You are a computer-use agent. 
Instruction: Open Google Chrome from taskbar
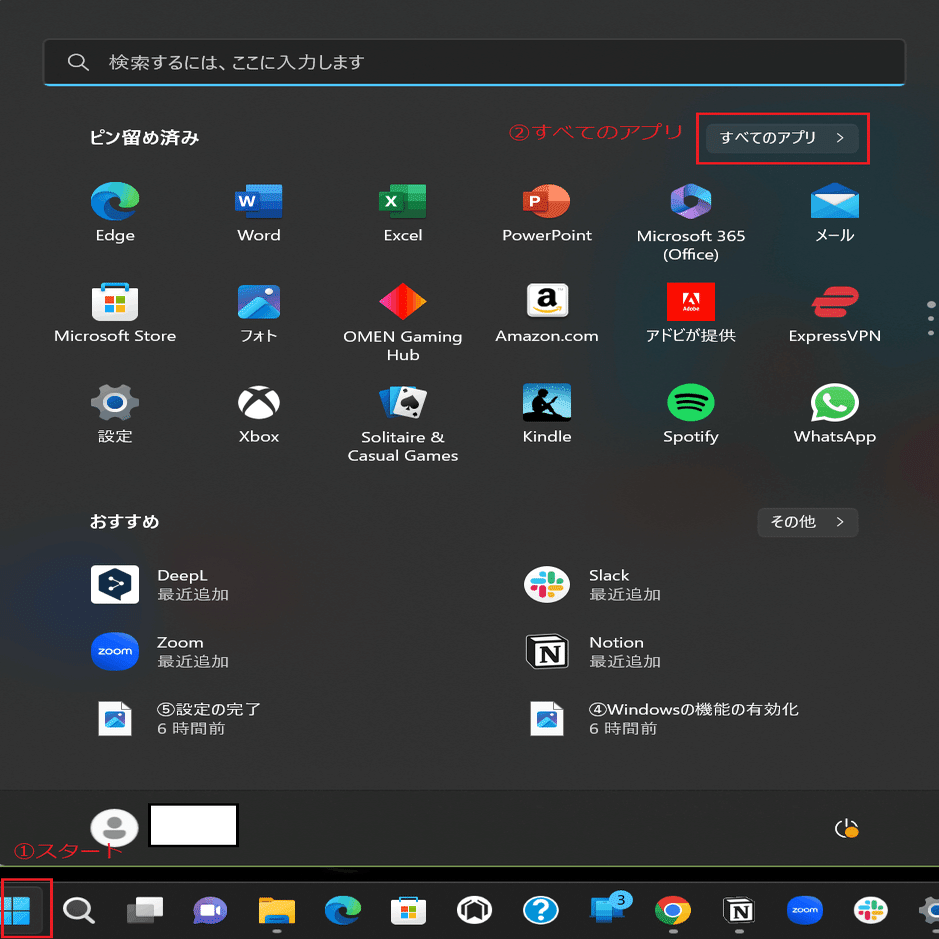coord(673,911)
